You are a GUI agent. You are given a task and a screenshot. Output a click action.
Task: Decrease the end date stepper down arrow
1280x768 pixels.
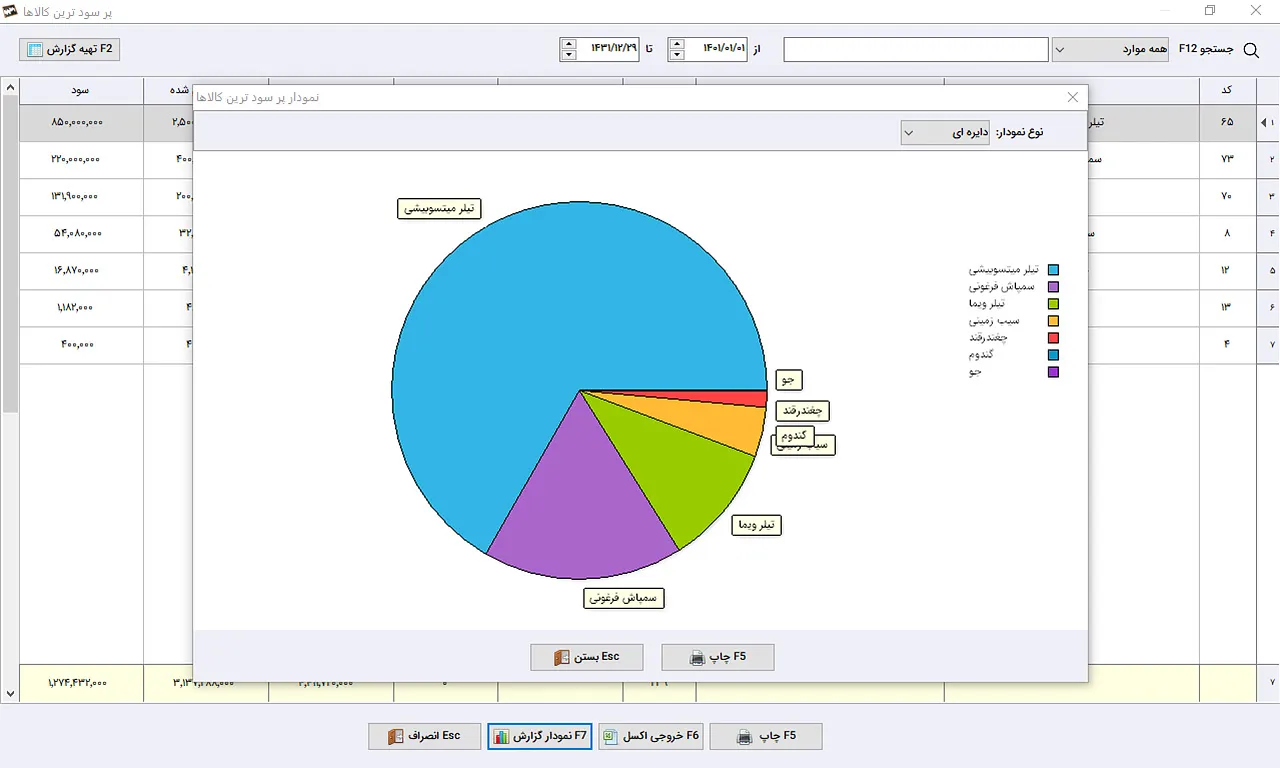(569, 55)
